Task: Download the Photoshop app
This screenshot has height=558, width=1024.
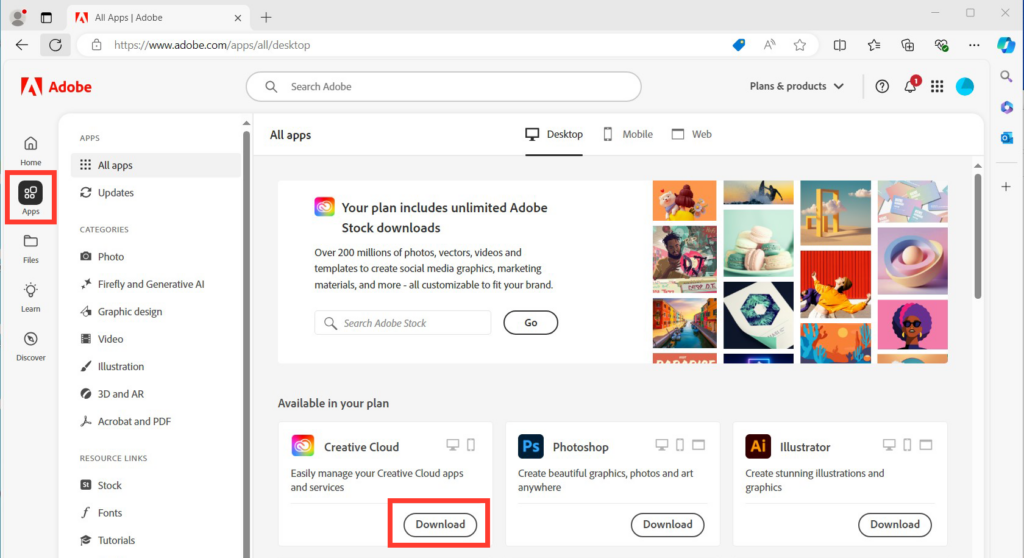Action: pos(667,524)
